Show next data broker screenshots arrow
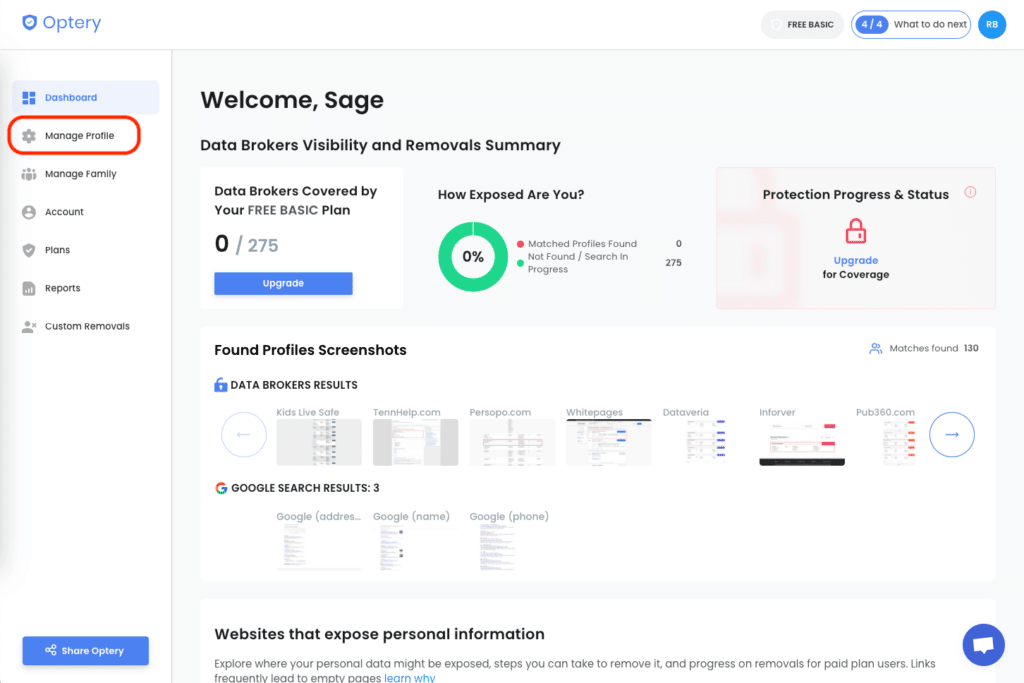The width and height of the screenshot is (1024, 683). coord(952,434)
